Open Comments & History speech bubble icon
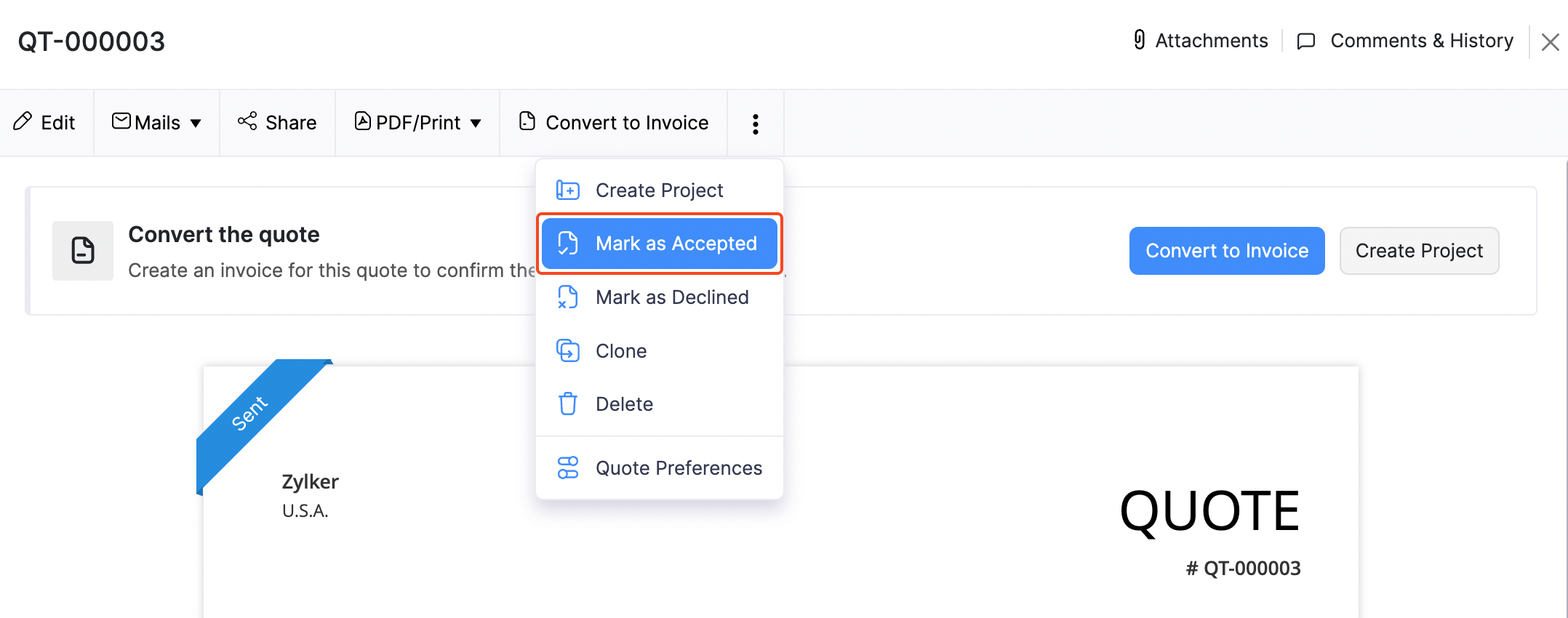This screenshot has width=1568, height=618. 1306,41
